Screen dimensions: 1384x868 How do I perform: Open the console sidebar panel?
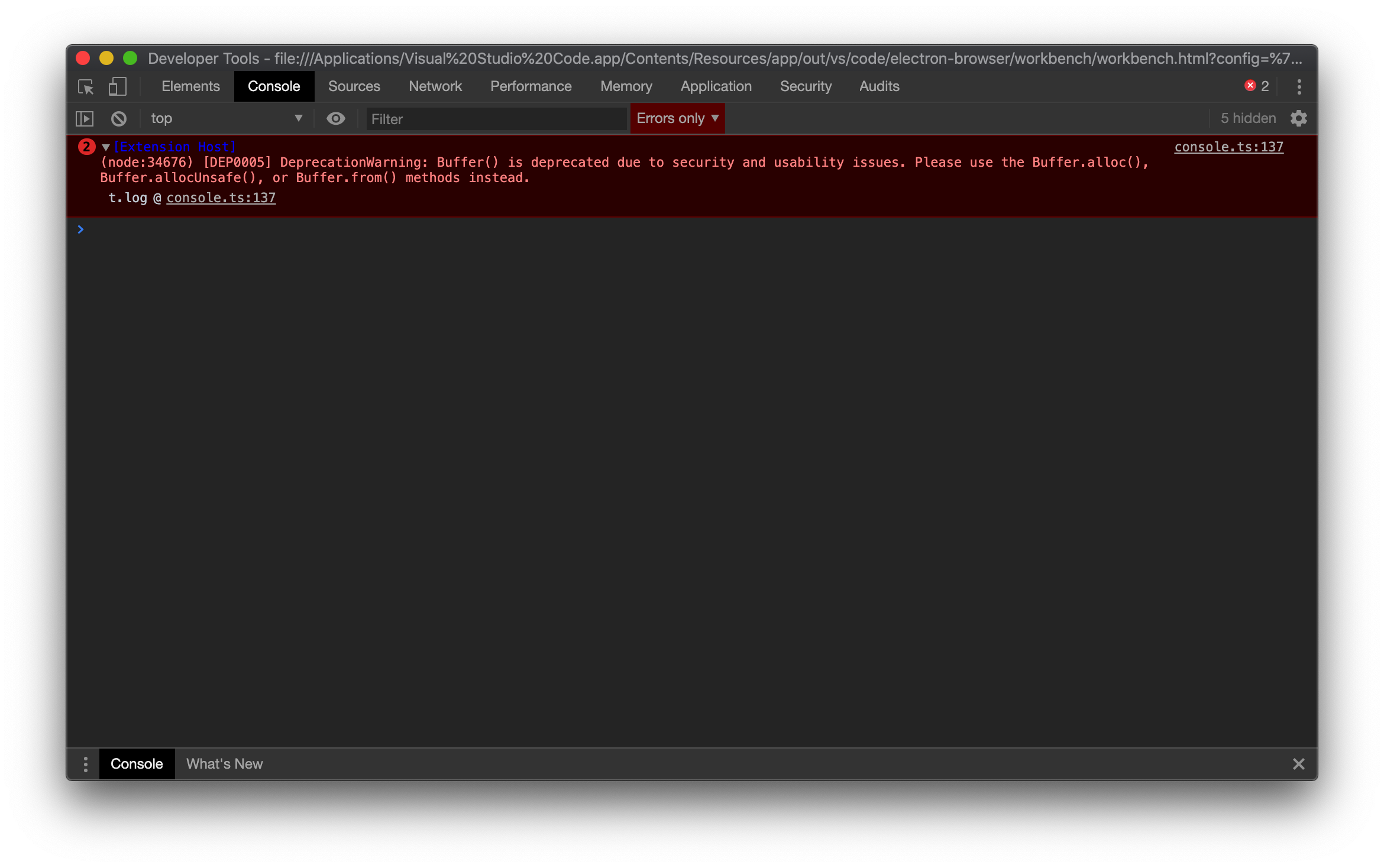(85, 118)
